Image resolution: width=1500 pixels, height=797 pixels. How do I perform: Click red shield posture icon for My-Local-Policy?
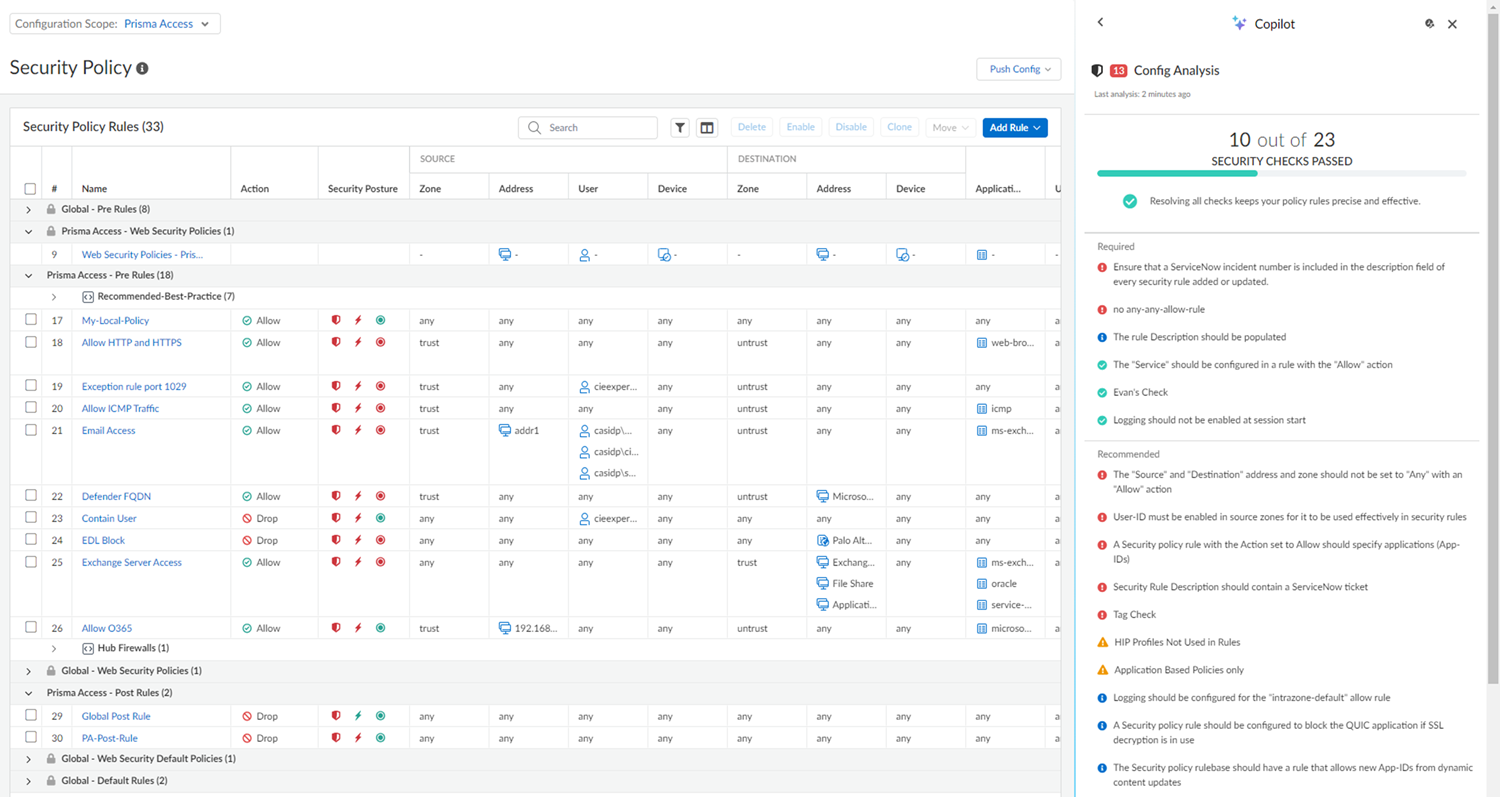pyautogui.click(x=336, y=321)
